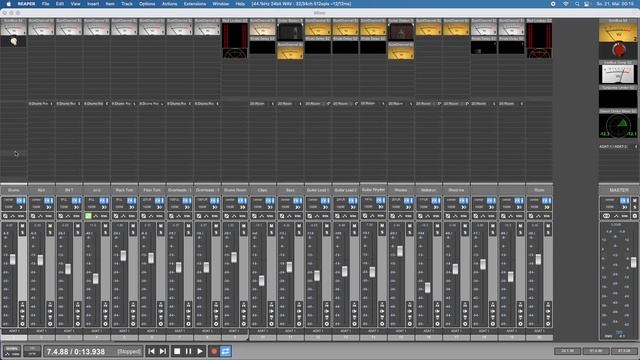
Task: Toggle the green phase button on the fourth strip
Action: coord(88,216)
